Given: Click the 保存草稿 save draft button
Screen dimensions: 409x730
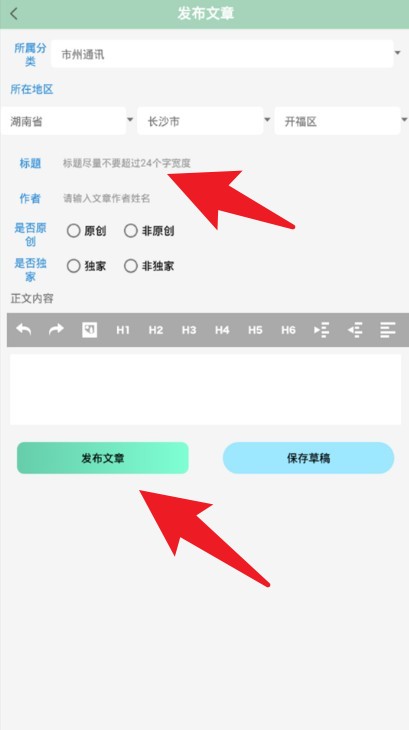Looking at the screenshot, I should click(308, 458).
